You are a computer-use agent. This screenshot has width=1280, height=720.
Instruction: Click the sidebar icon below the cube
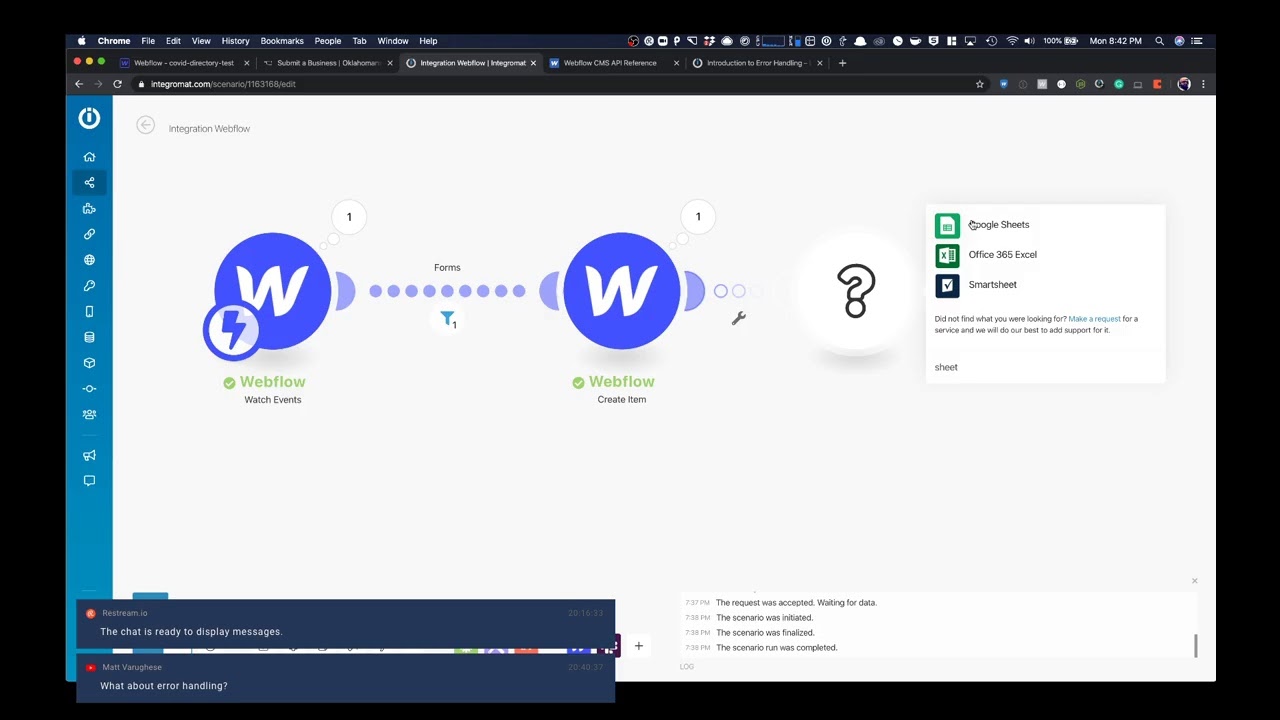coord(89,389)
